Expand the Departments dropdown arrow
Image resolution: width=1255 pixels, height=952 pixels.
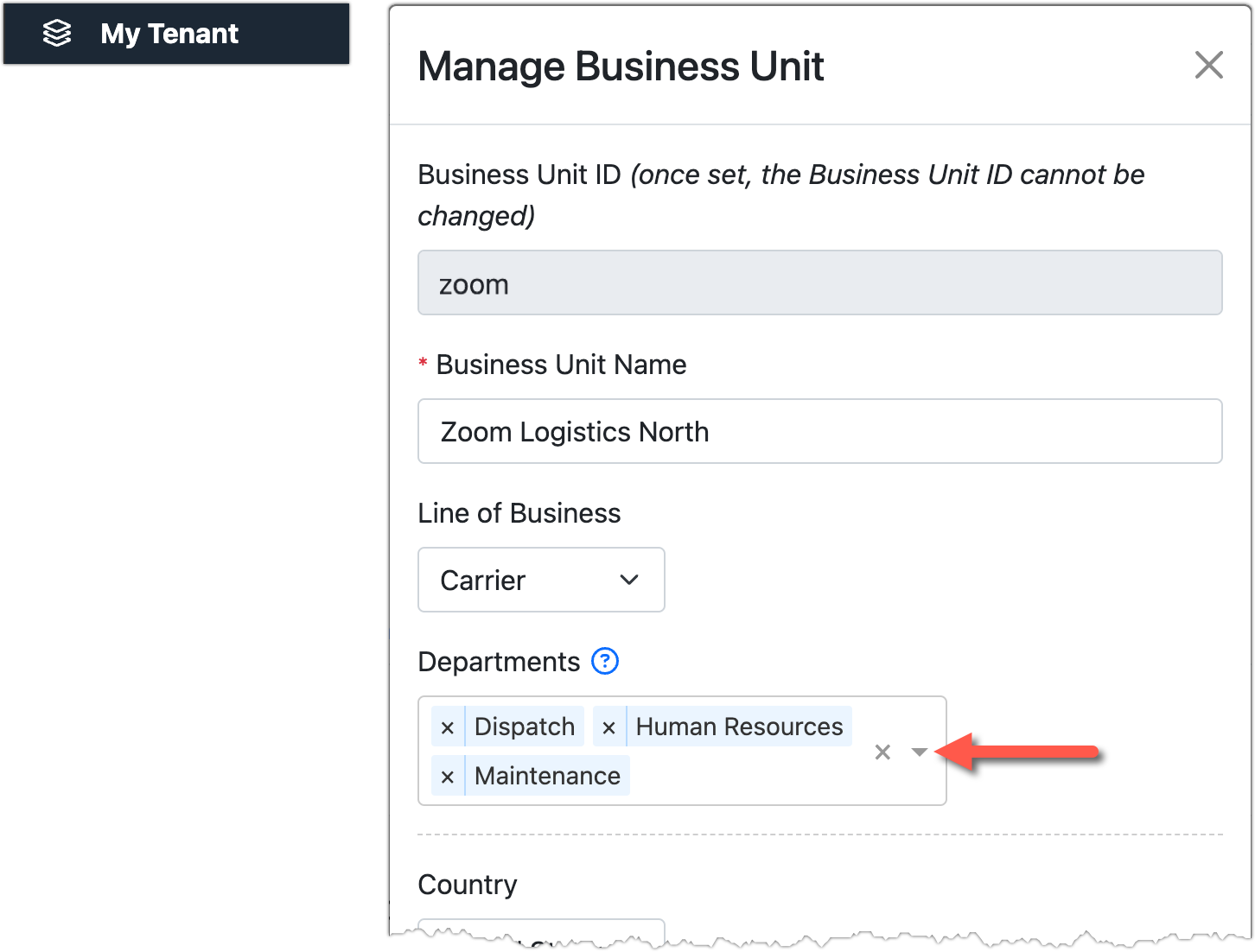tap(920, 752)
